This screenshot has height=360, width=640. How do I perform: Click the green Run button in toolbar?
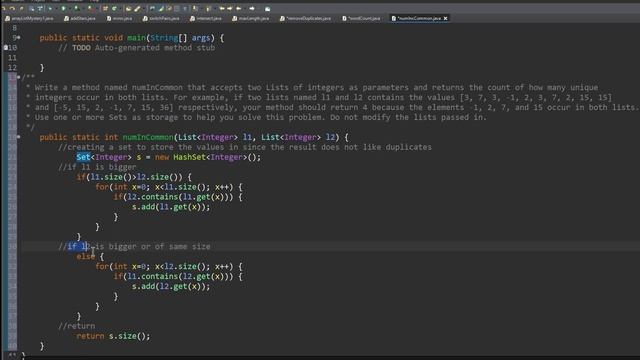point(63,9)
